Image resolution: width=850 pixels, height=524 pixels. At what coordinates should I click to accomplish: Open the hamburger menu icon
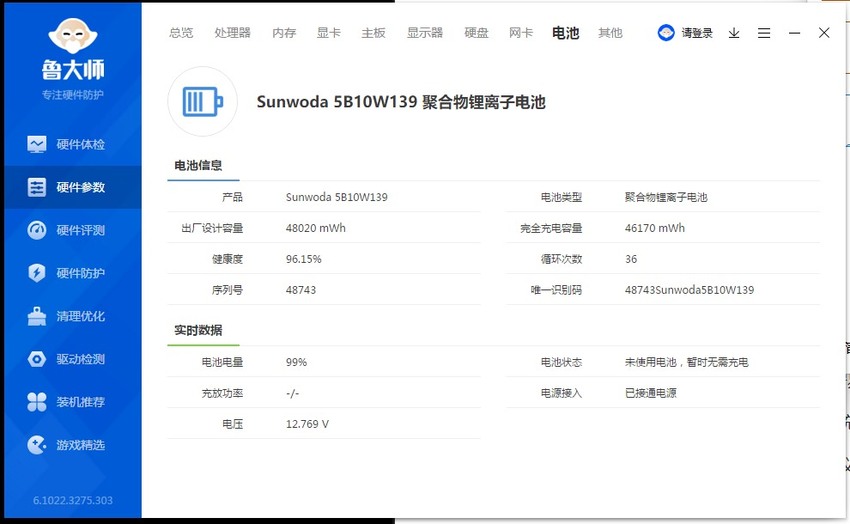[764, 33]
